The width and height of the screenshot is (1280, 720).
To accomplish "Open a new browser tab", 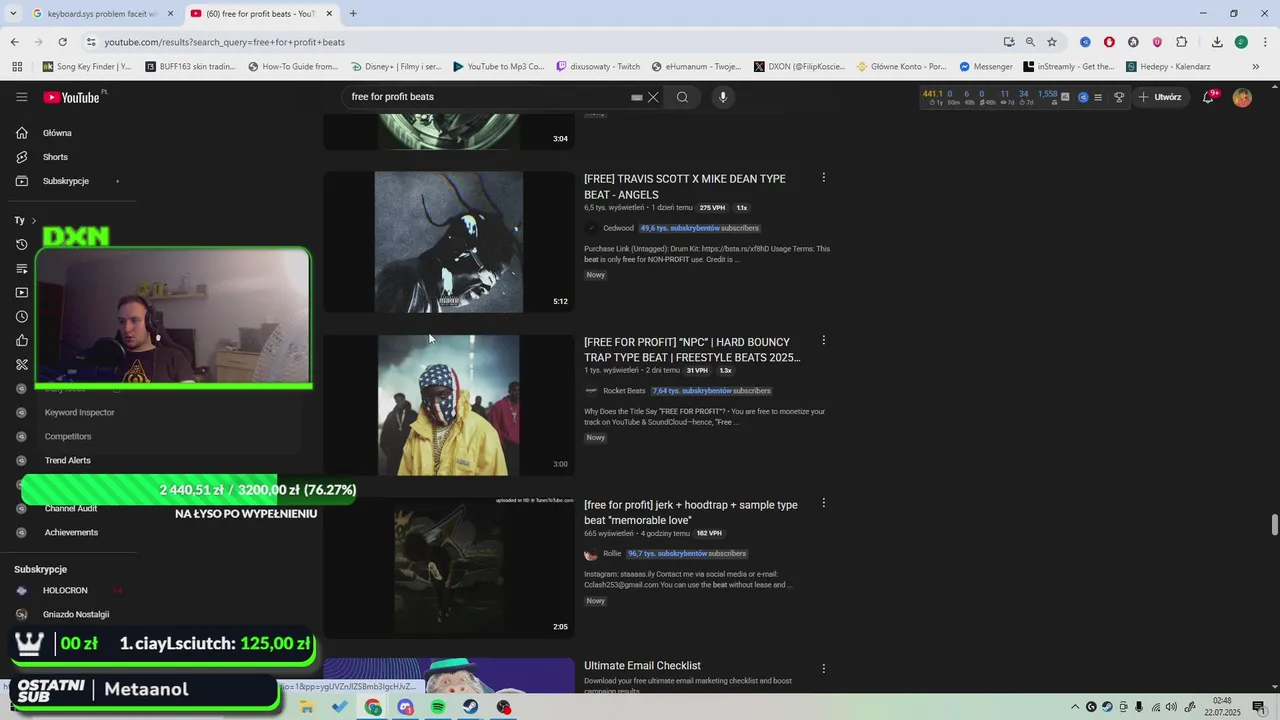I will 353,14.
